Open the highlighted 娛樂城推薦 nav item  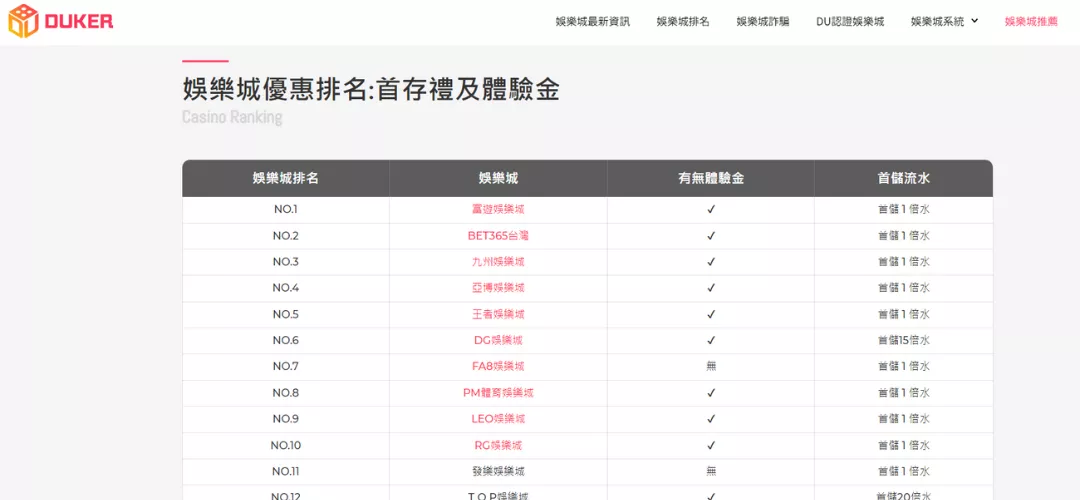pos(1031,21)
